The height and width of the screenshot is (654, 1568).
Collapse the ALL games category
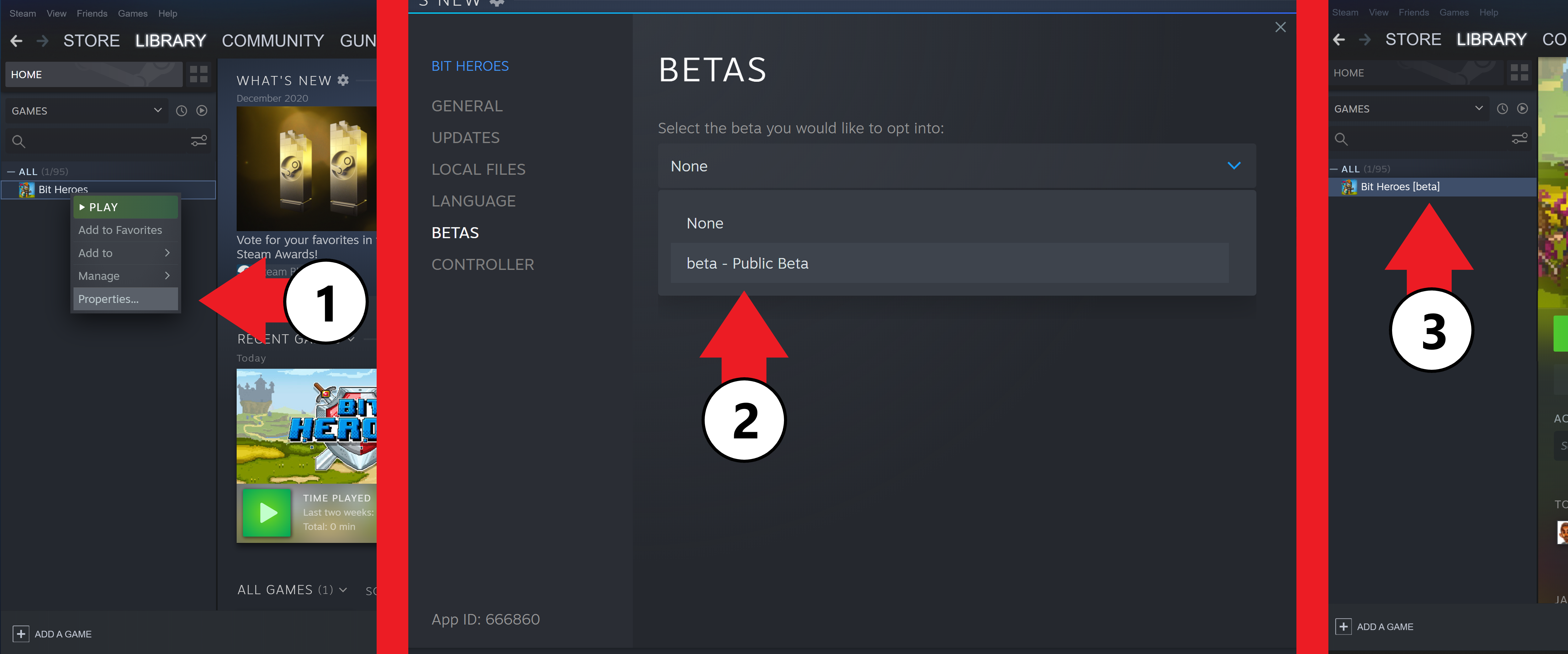(11, 171)
